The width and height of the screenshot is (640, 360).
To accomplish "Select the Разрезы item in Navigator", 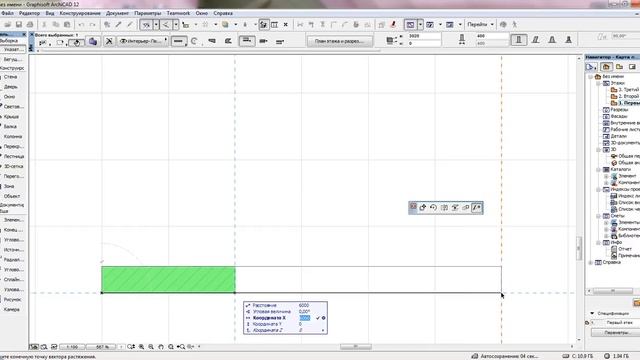I will tap(619, 110).
